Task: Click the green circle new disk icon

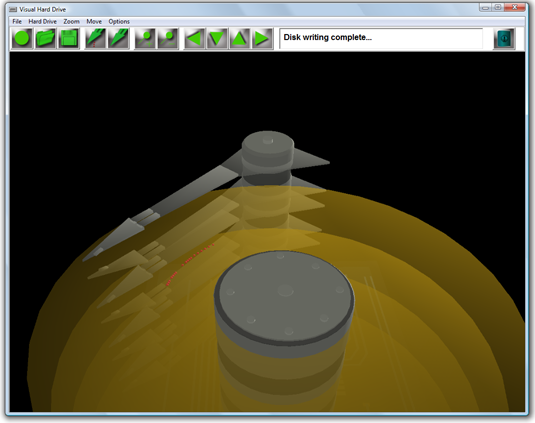Action: [x=22, y=39]
